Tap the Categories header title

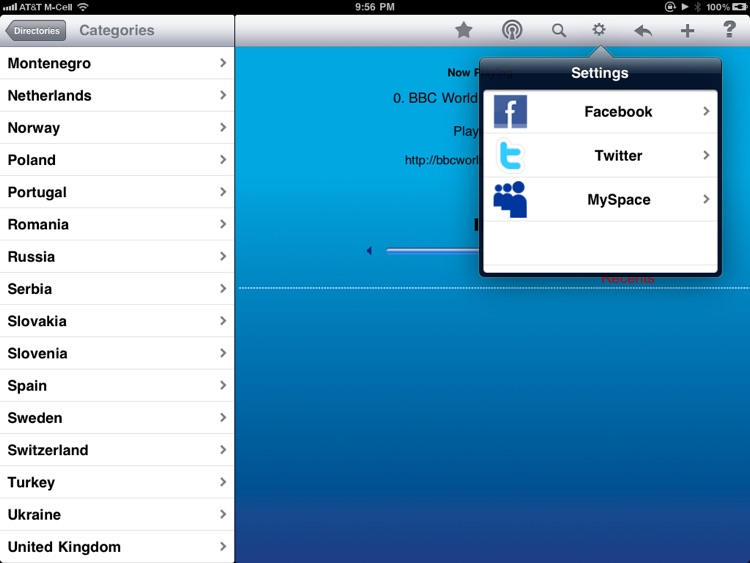[117, 31]
